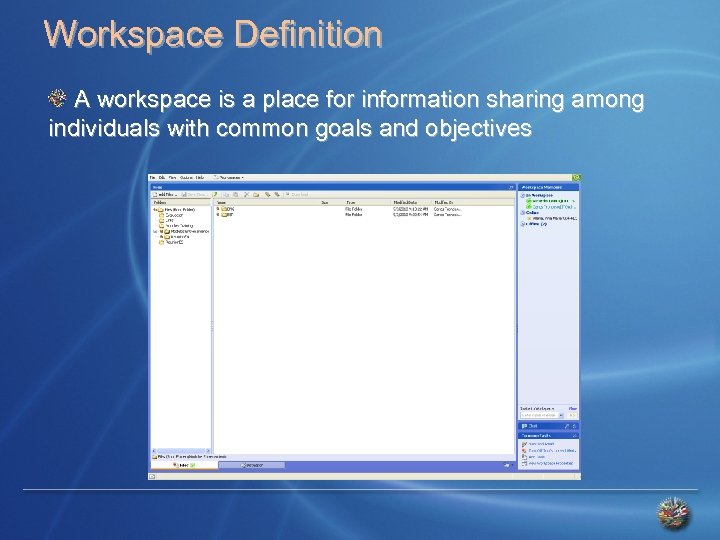The width and height of the screenshot is (720, 540).
Task: Click the Chat panel header
Action: click(548, 426)
